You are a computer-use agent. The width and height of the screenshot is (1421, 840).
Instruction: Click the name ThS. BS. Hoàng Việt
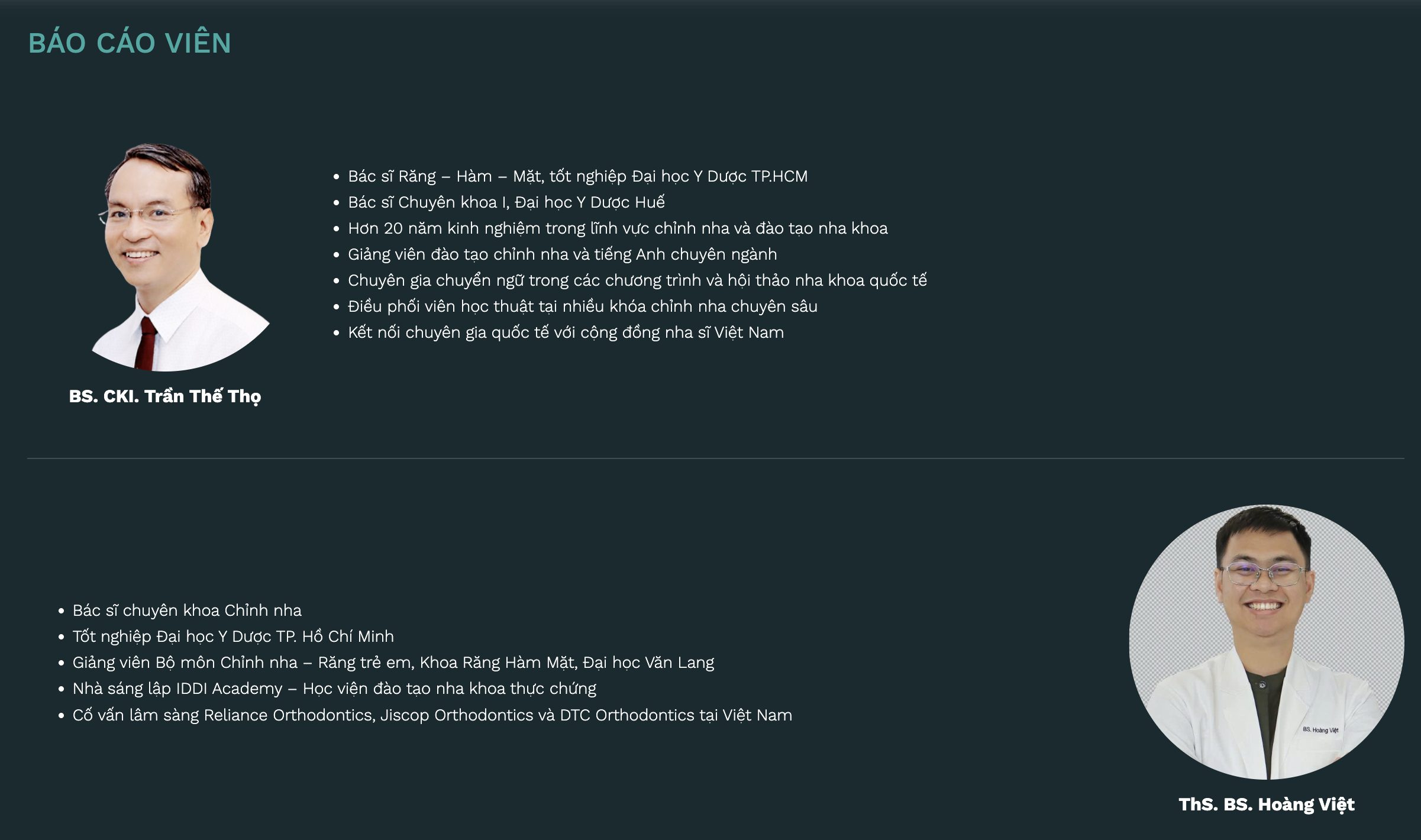pos(1267,805)
